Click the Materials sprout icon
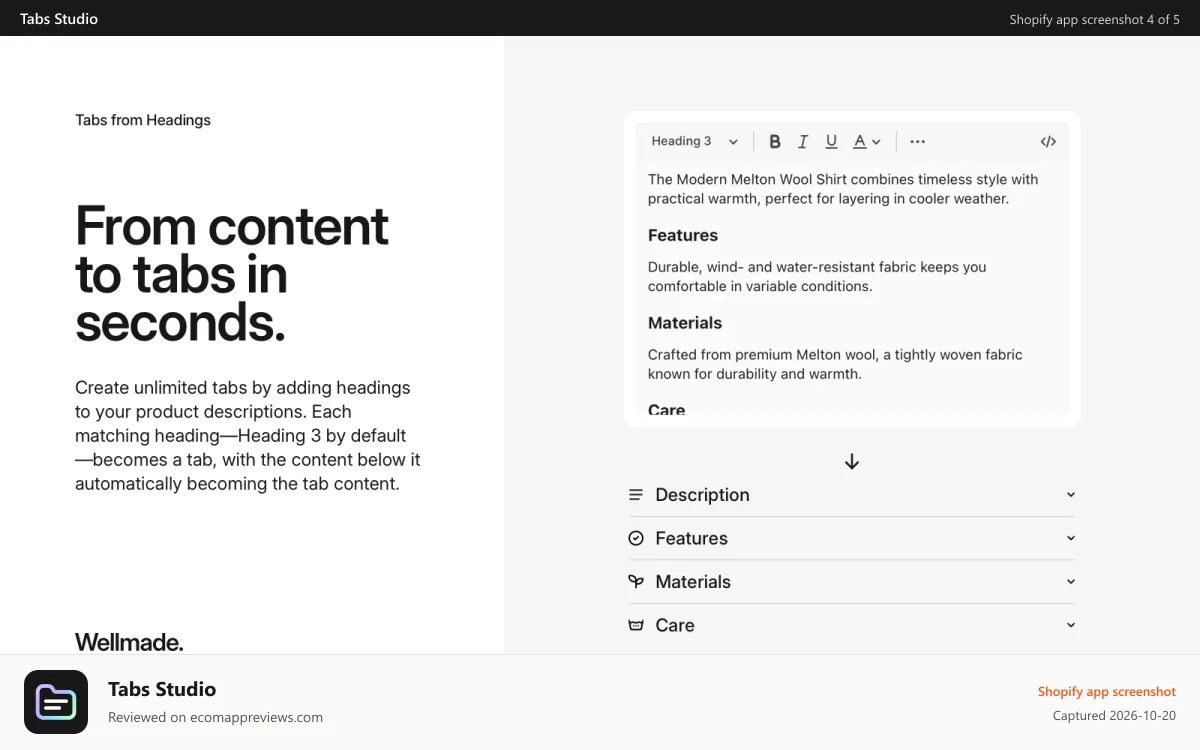Screen dimensions: 1200x750 coord(636,581)
